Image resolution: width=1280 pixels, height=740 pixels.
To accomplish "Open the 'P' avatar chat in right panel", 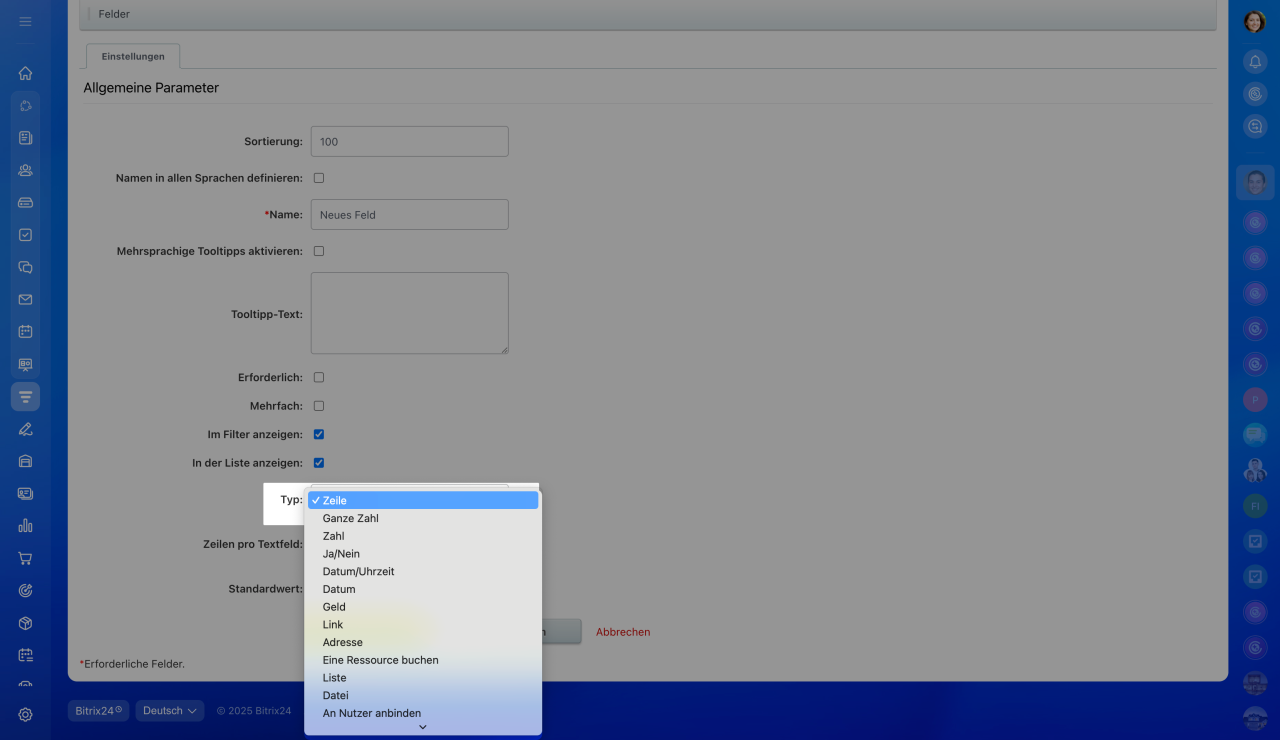I will pyautogui.click(x=1255, y=400).
